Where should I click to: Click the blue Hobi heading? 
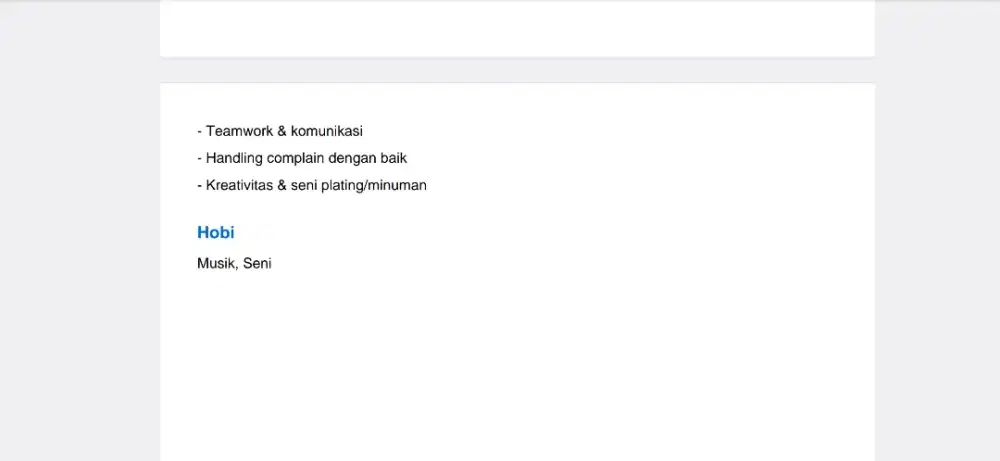click(216, 233)
